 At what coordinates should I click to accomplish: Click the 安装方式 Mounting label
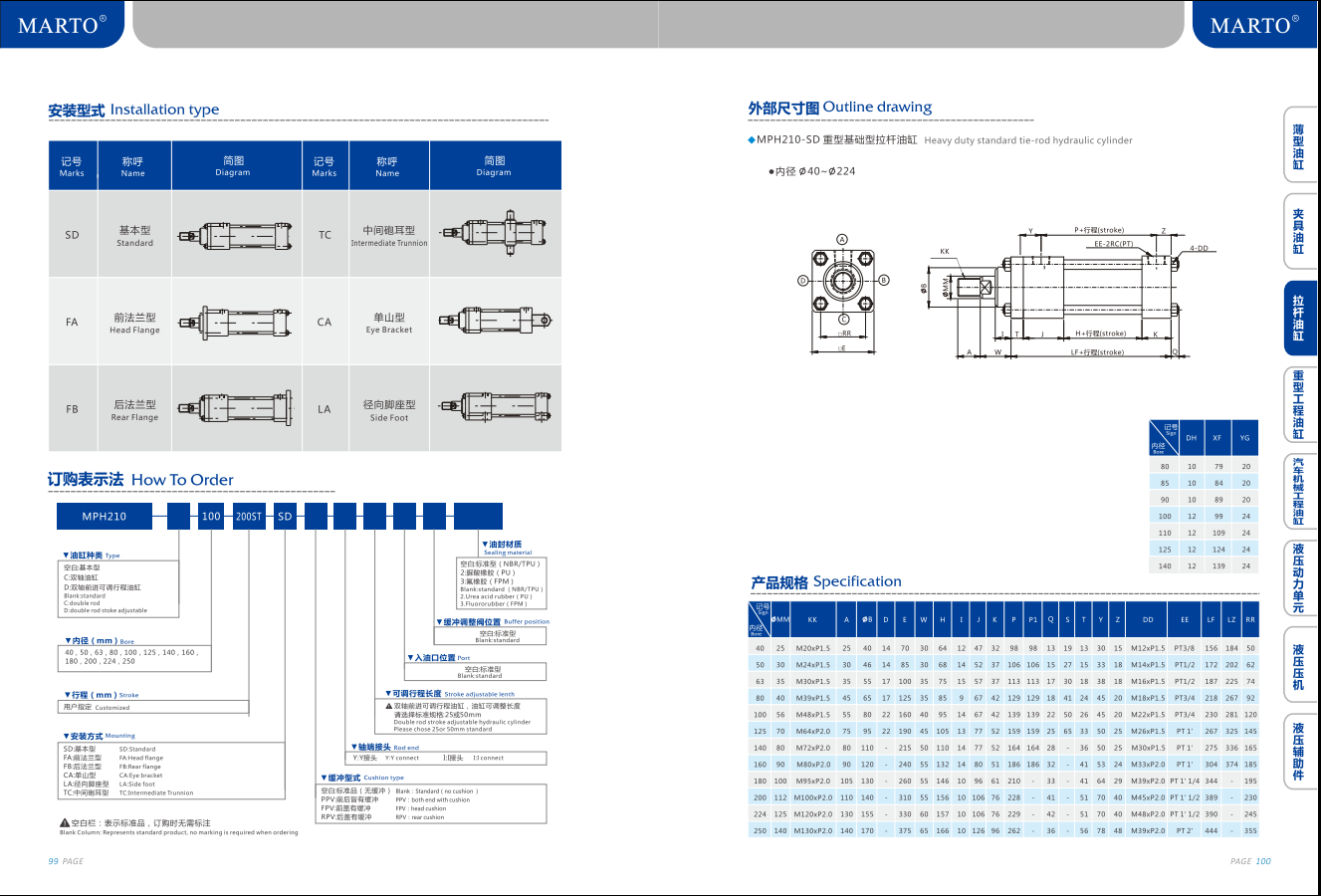pyautogui.click(x=100, y=736)
